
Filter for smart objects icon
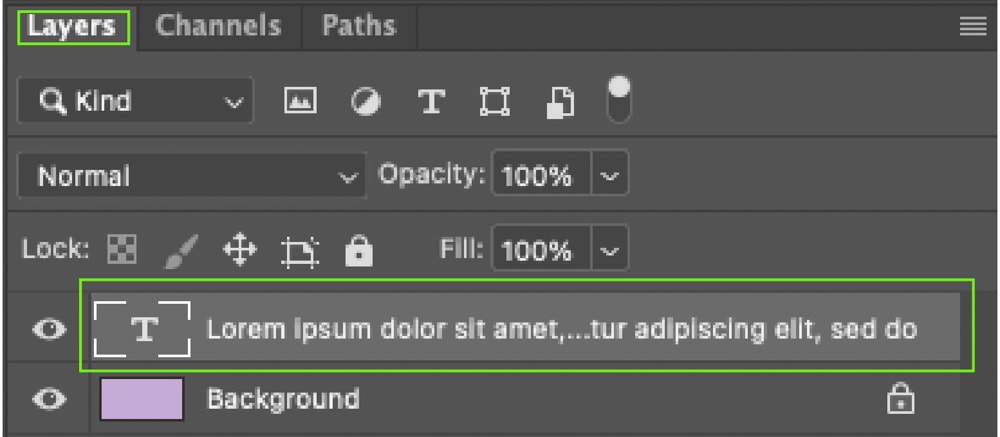click(560, 102)
